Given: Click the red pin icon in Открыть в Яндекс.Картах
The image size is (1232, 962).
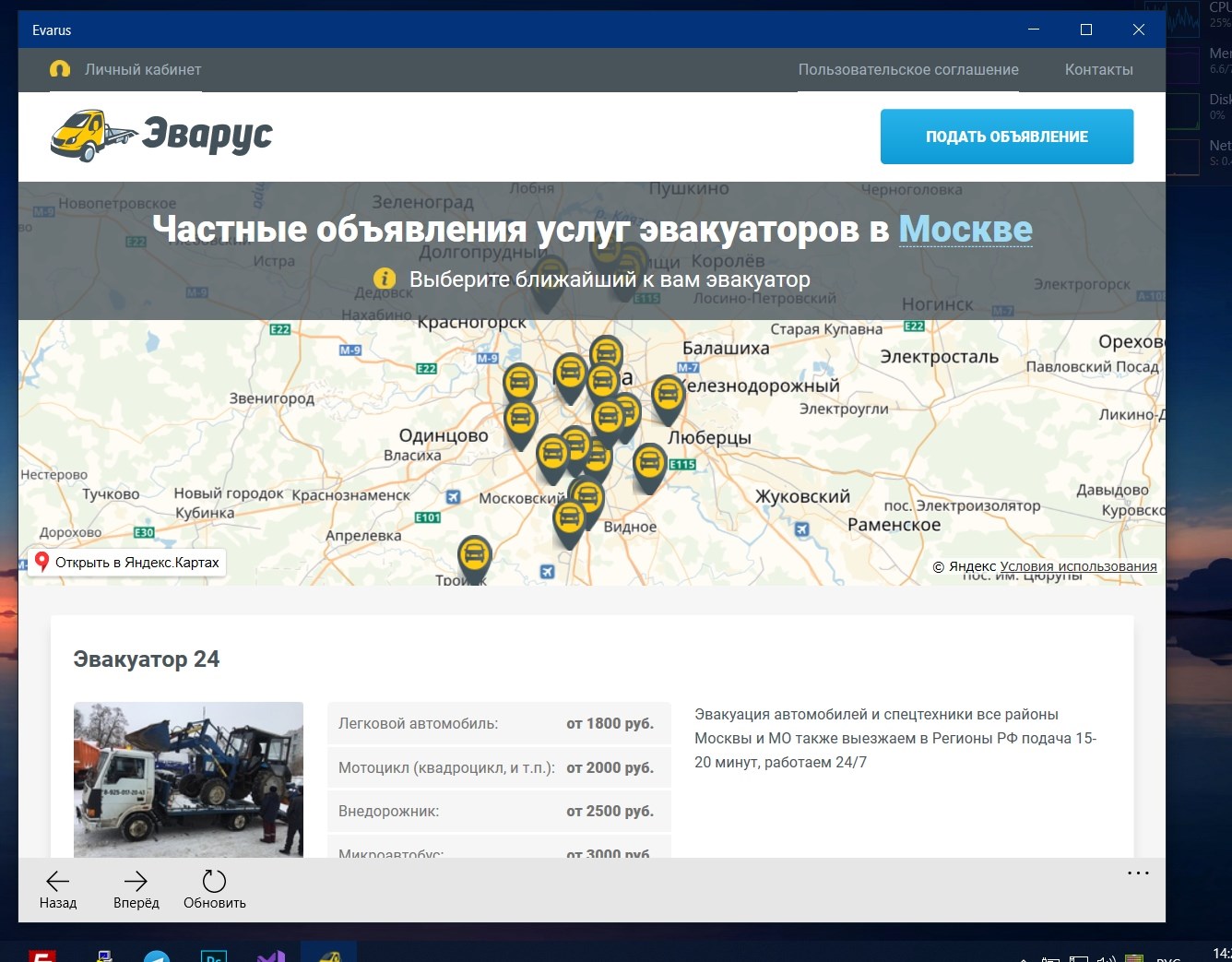Looking at the screenshot, I should click(x=41, y=562).
